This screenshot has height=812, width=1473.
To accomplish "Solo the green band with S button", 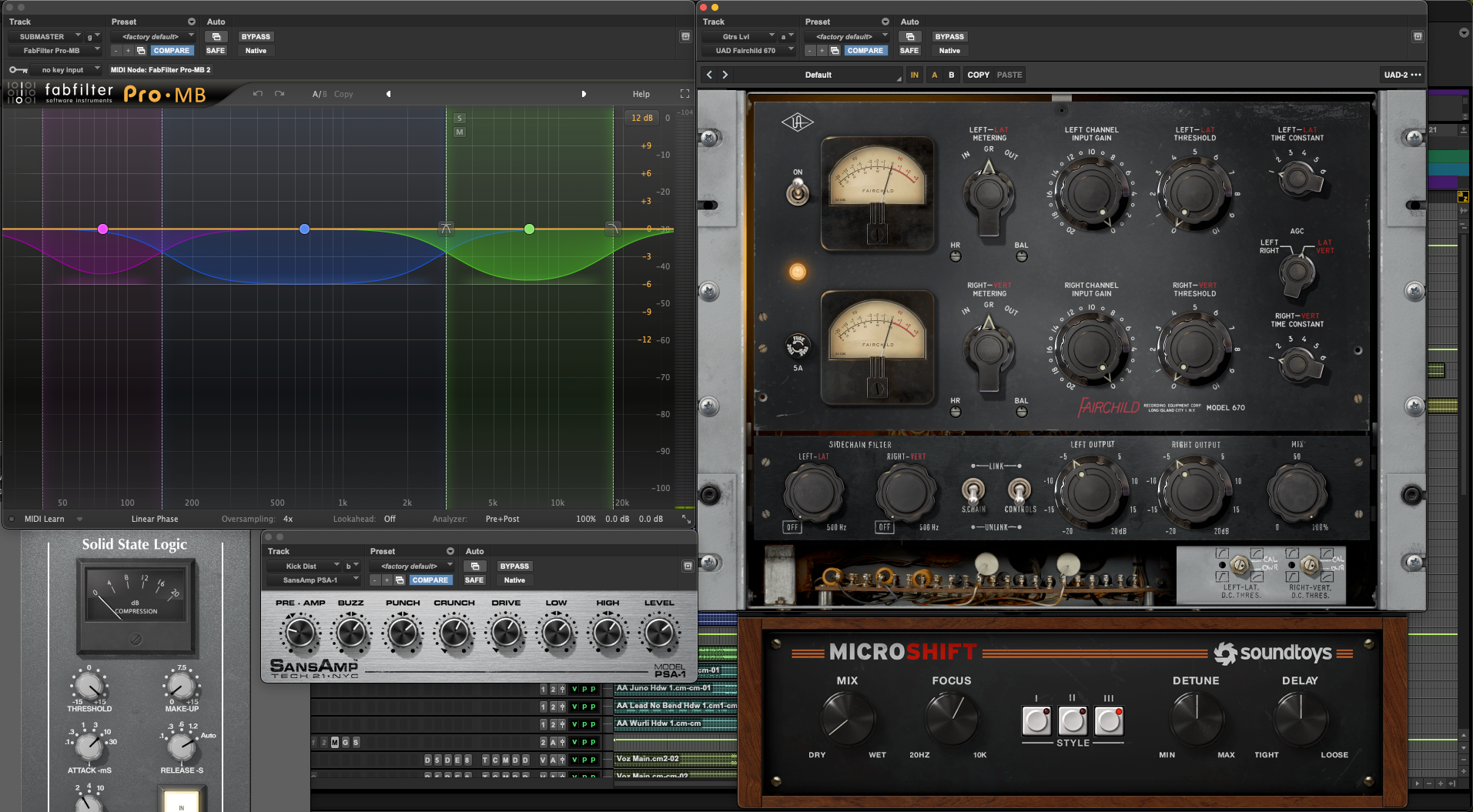I will [x=460, y=119].
